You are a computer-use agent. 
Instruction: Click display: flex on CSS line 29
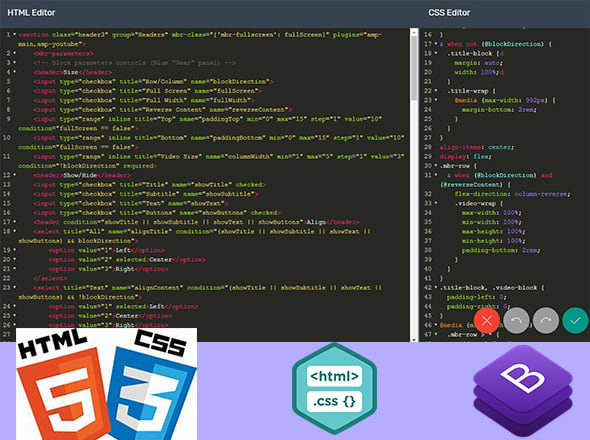[465, 157]
